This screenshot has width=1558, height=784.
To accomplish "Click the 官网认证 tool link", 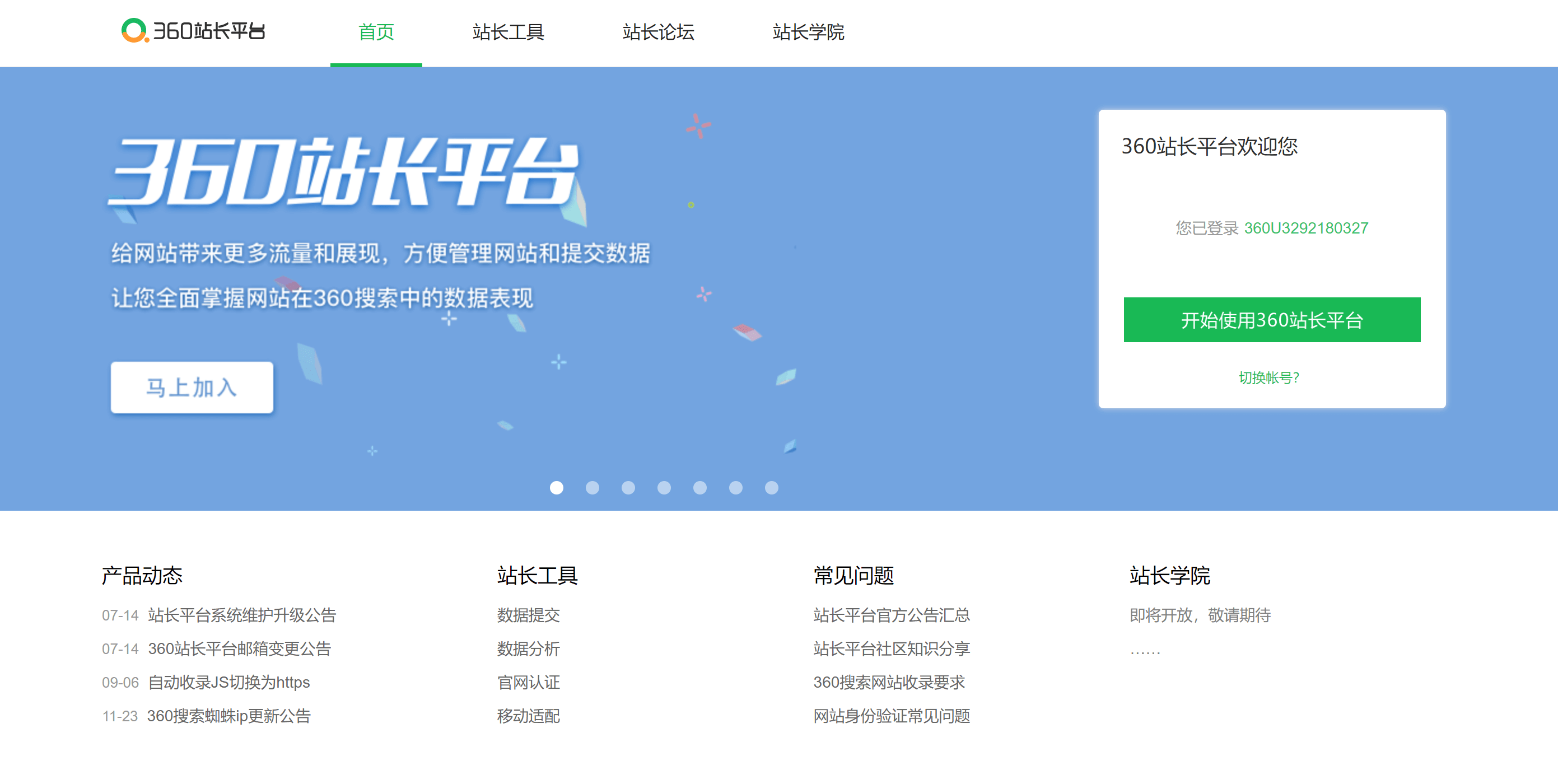I will (x=528, y=683).
